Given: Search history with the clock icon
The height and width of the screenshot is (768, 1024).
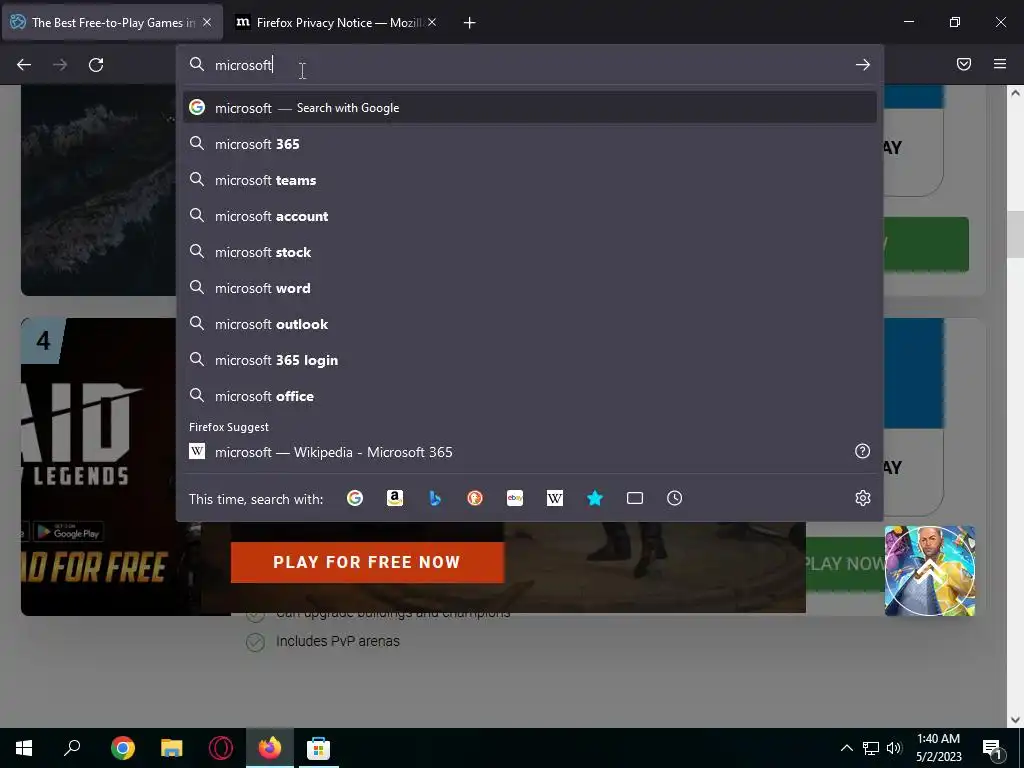Looking at the screenshot, I should tap(675, 498).
